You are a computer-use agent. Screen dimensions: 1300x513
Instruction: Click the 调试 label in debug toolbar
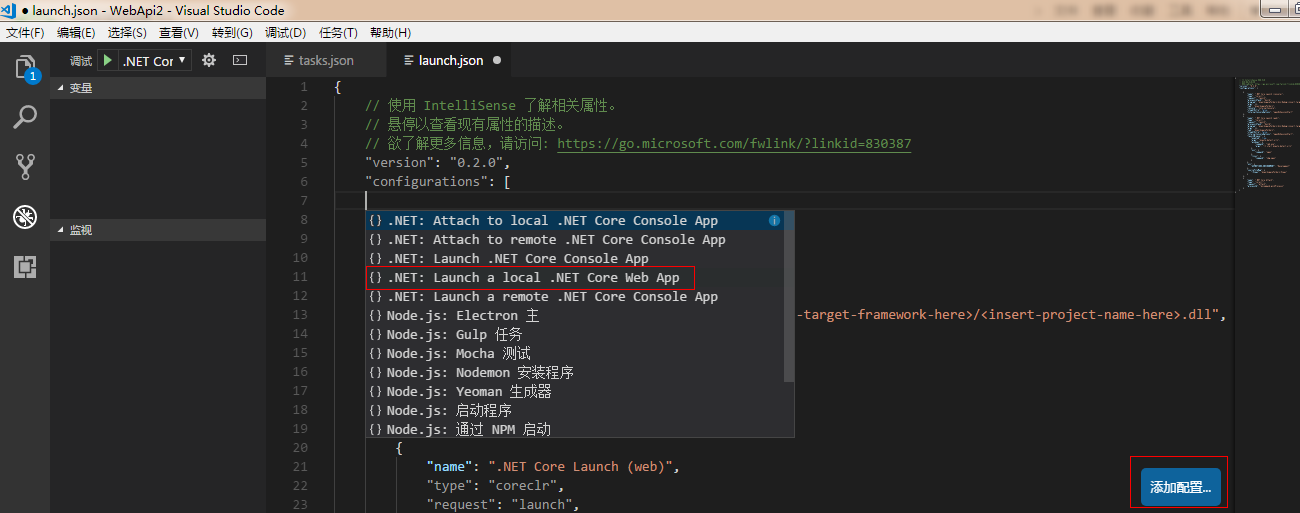point(81,61)
